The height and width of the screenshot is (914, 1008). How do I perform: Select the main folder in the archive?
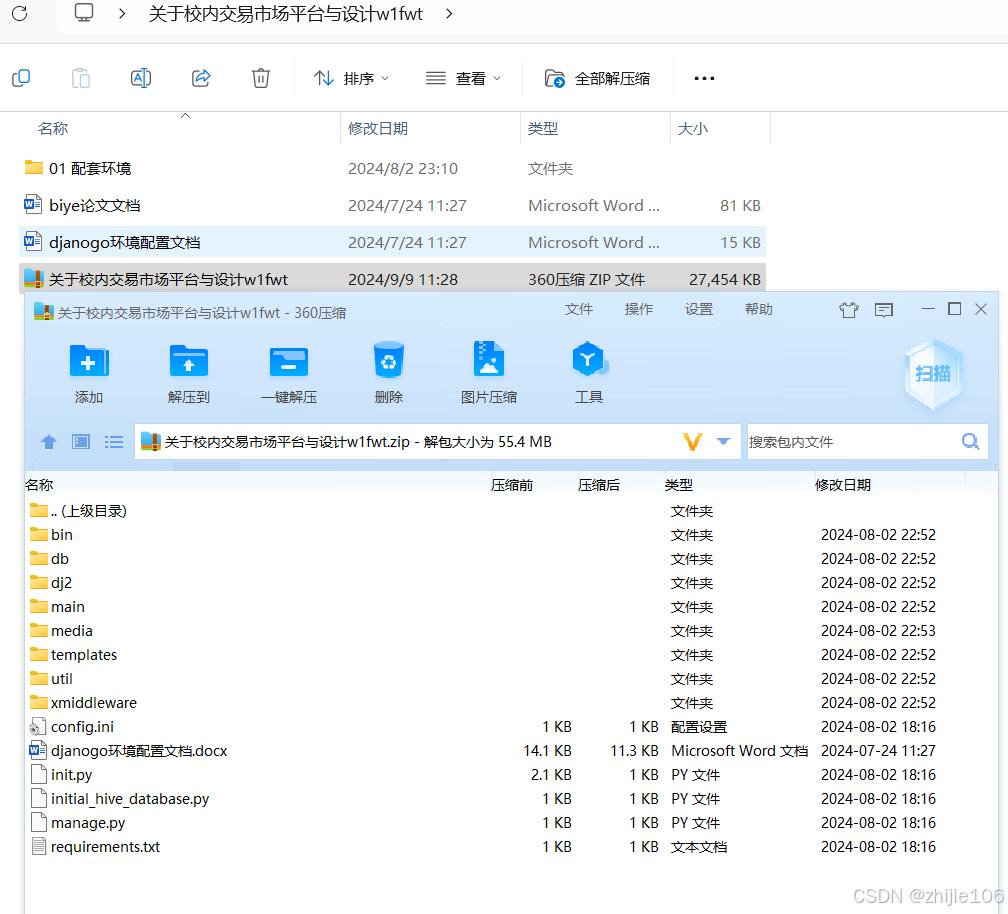coord(57,607)
